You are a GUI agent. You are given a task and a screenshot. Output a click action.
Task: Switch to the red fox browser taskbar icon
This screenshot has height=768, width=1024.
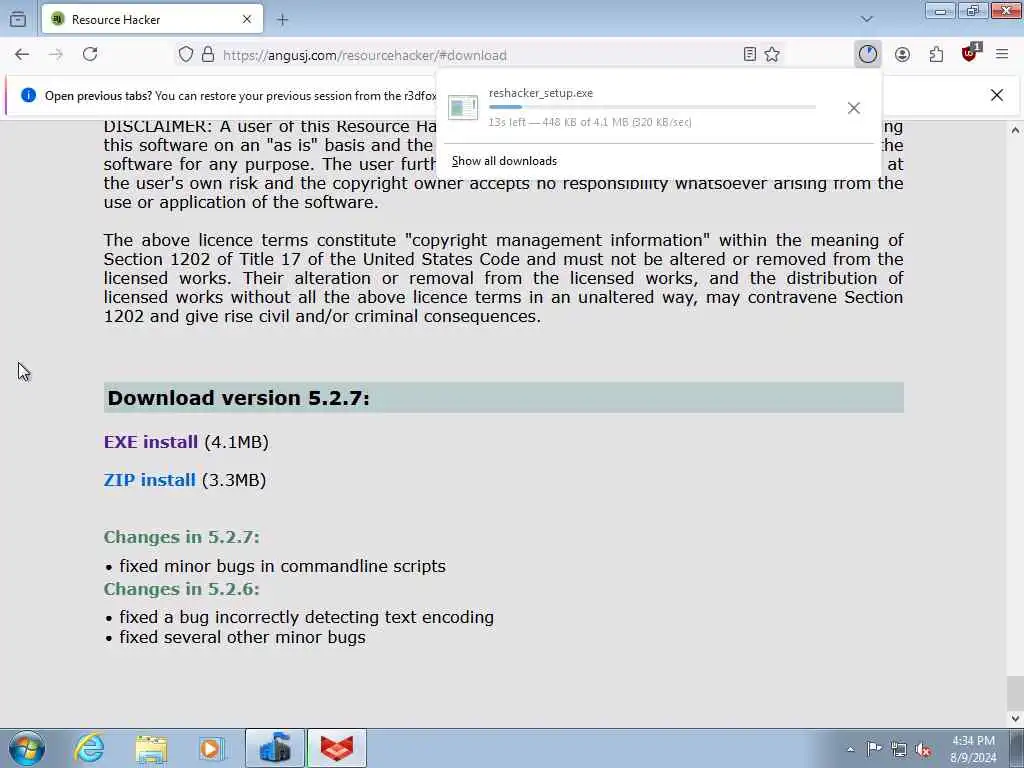coord(337,748)
